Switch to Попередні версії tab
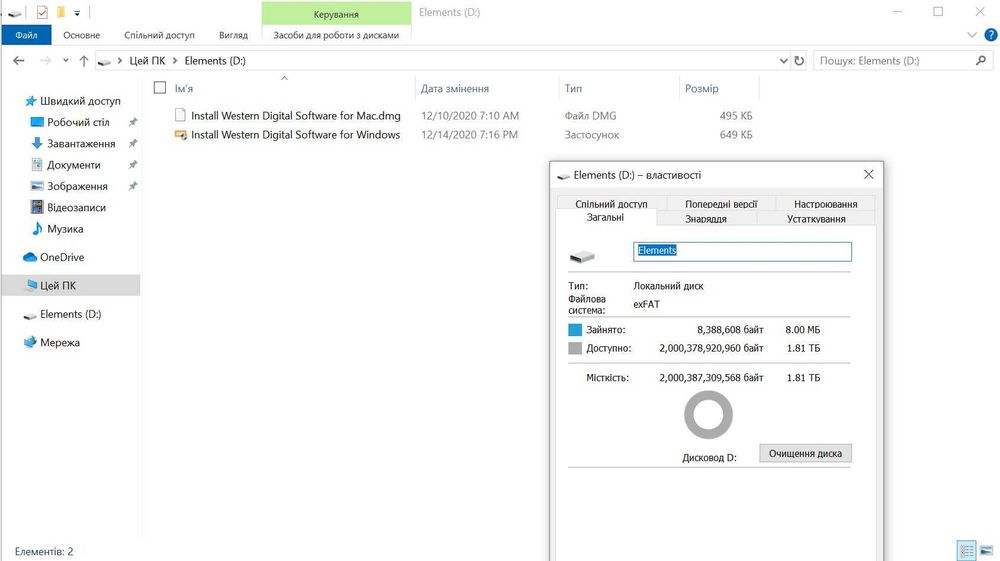Viewport: 1000px width, 561px height. [x=721, y=203]
